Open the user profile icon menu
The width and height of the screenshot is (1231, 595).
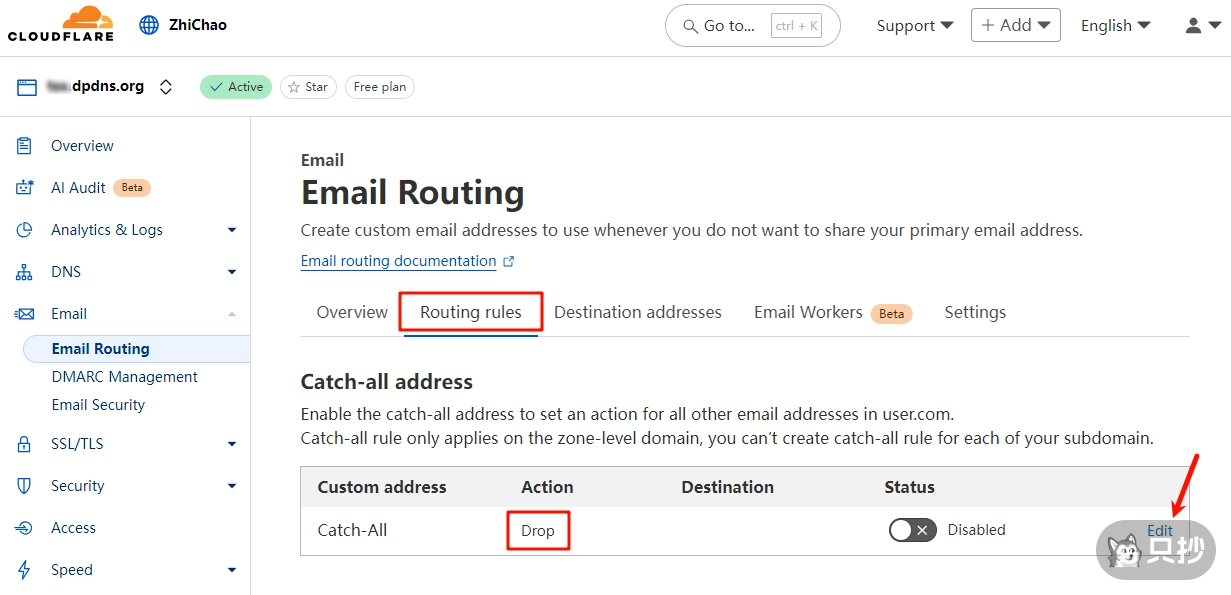1201,26
